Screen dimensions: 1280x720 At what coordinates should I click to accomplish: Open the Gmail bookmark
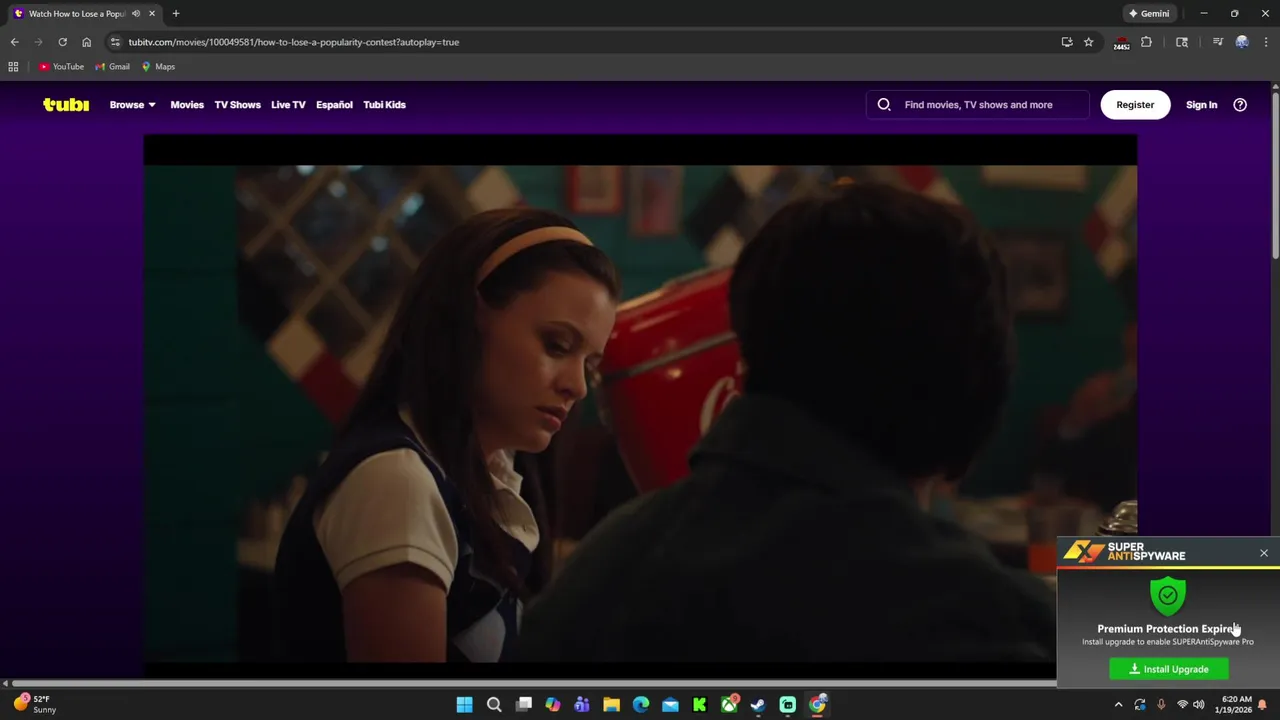click(x=112, y=66)
